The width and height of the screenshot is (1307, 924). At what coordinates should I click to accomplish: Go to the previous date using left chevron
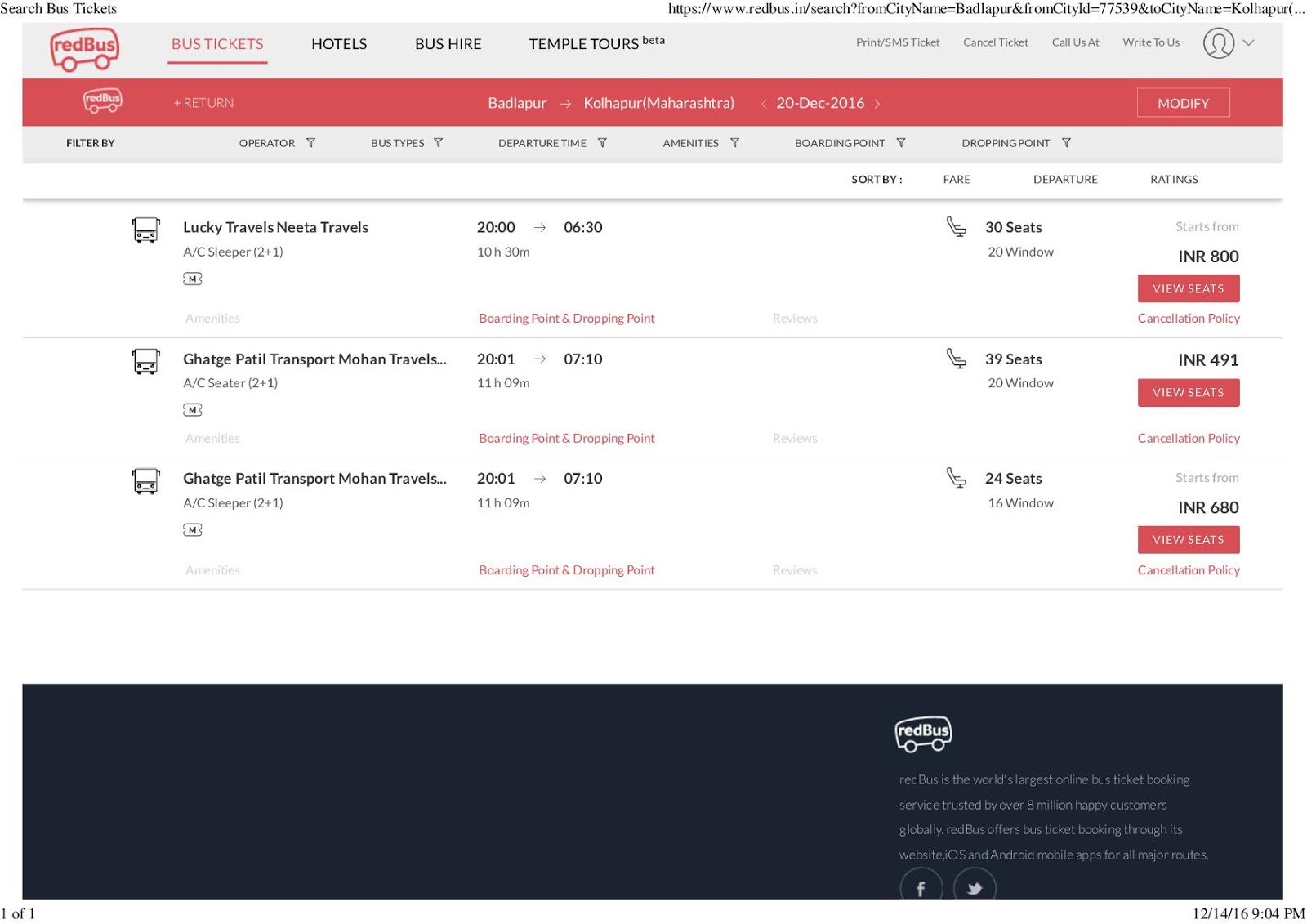[764, 104]
